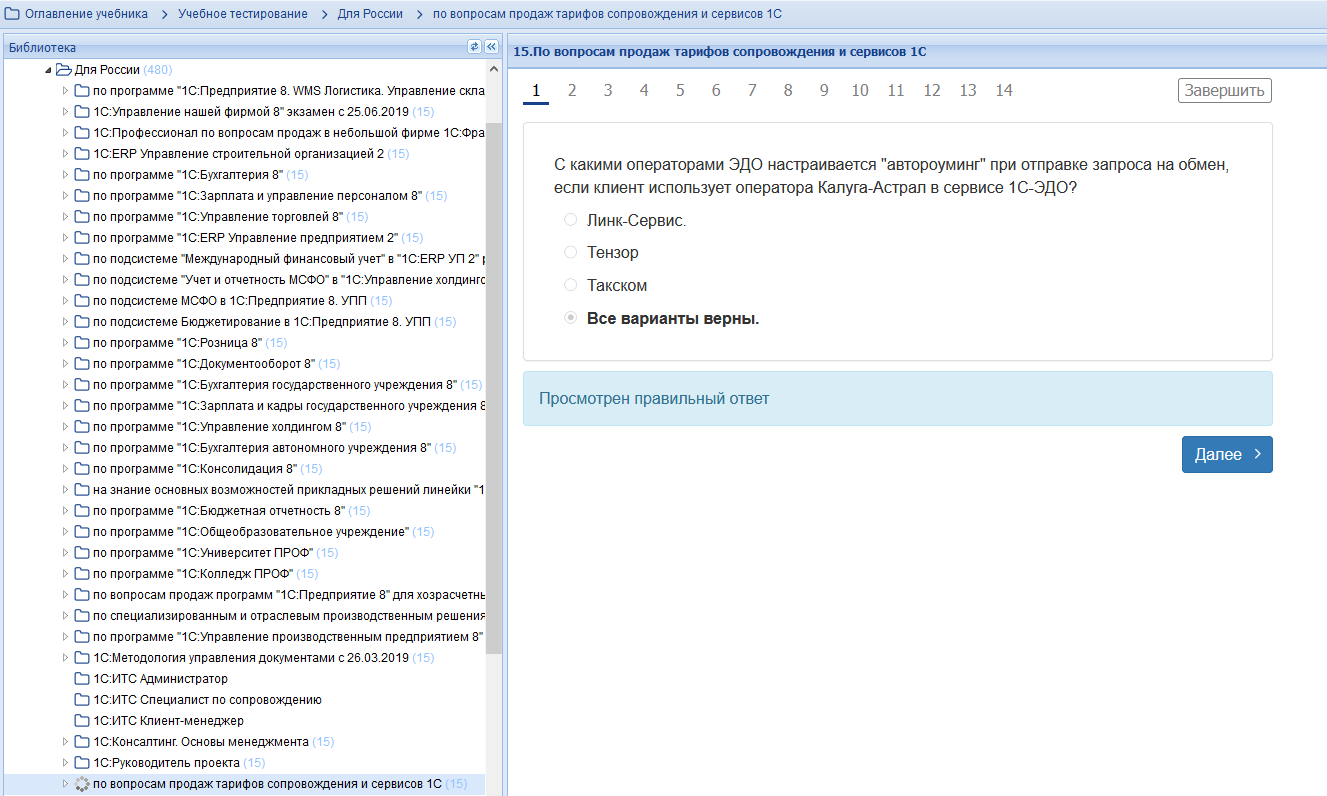This screenshot has width=1327, height=796.
Task: Click the folder icon for 1С:ИТС Администратор
Action: coord(82,679)
